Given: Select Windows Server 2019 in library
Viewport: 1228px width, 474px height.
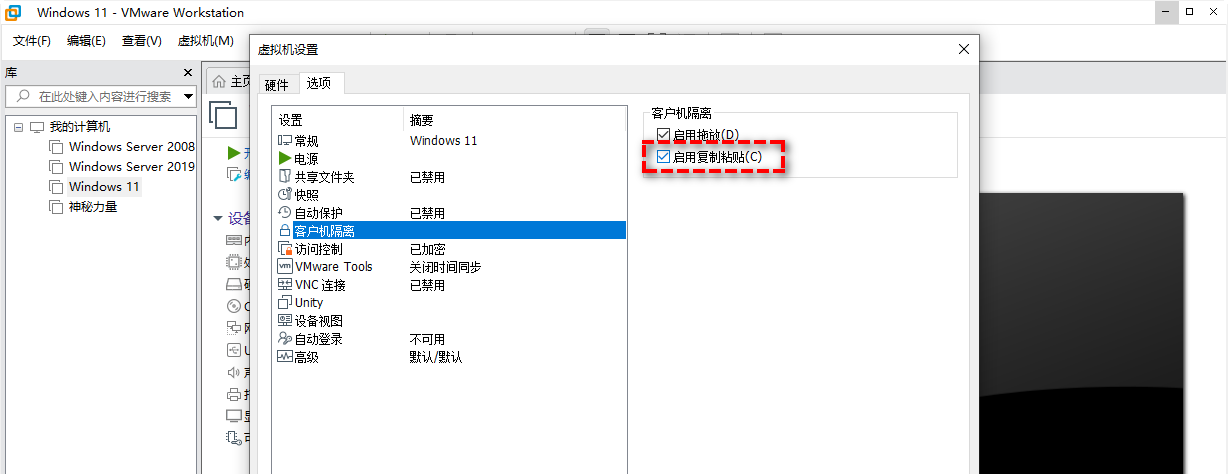Looking at the screenshot, I should (x=131, y=166).
